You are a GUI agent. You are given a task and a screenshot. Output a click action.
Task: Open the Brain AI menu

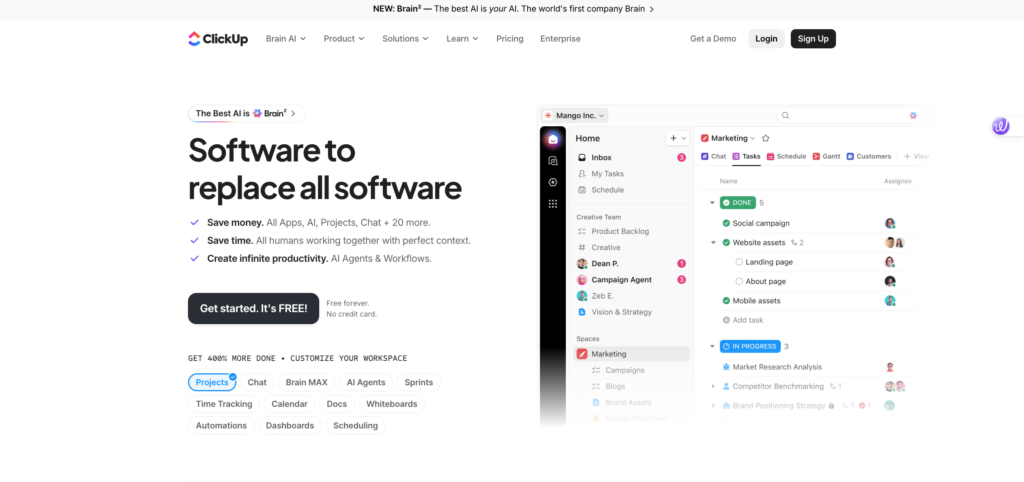point(286,39)
